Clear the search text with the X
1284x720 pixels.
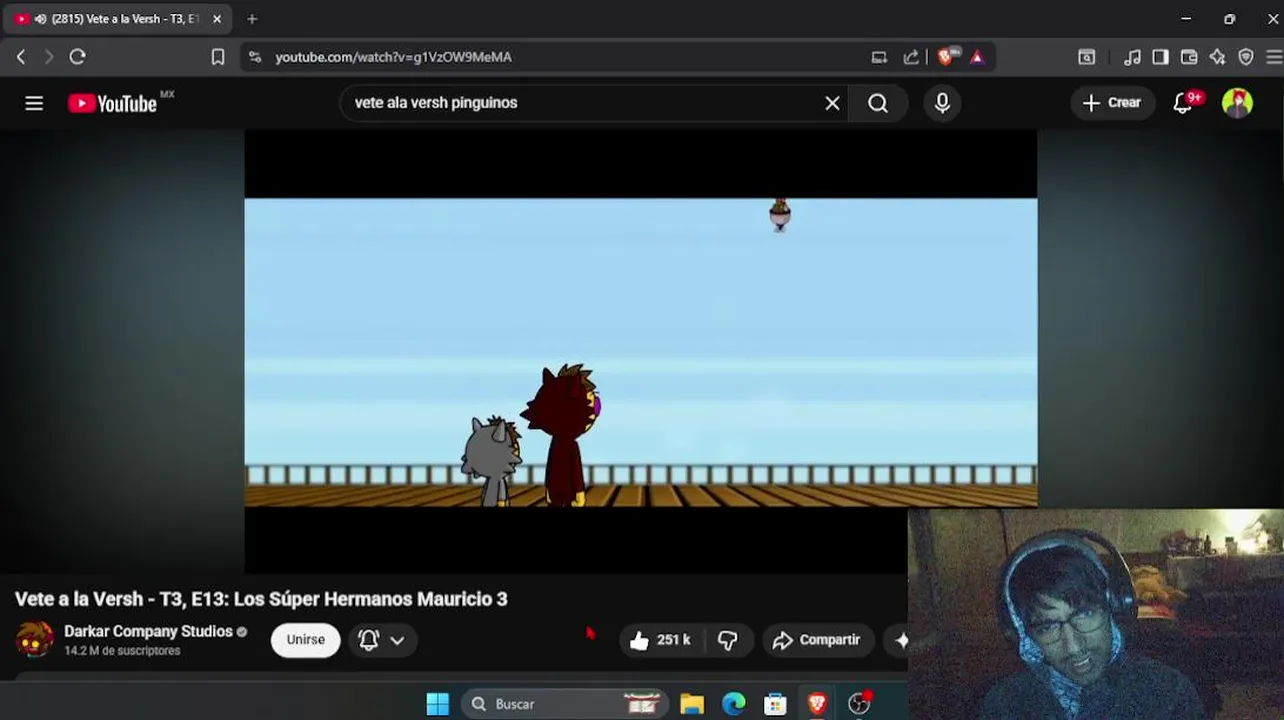[x=832, y=103]
